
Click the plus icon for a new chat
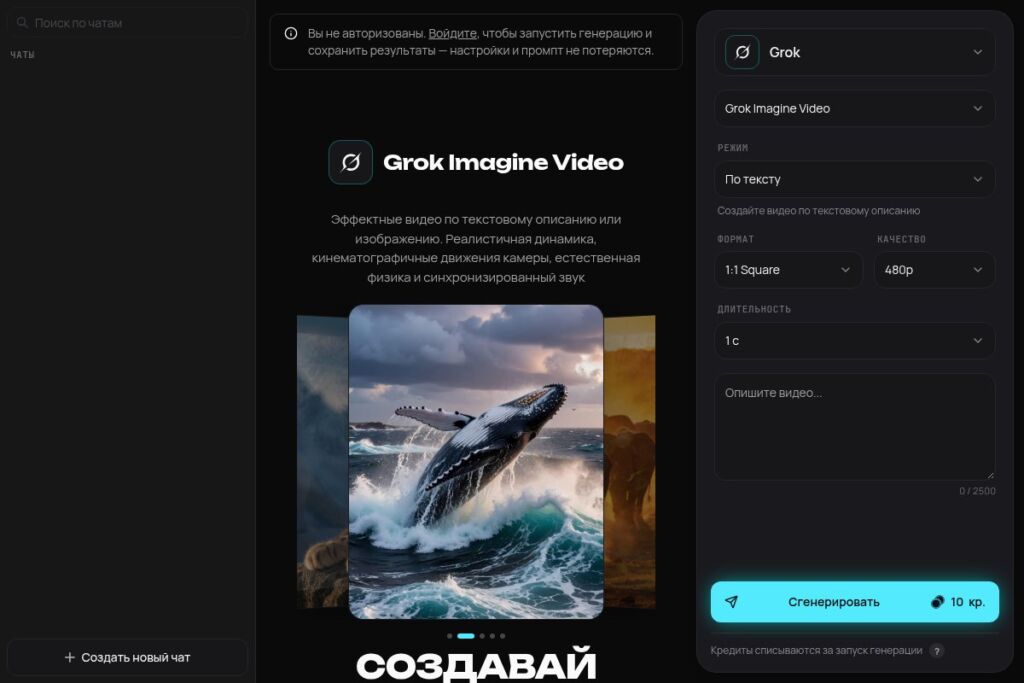[70, 658]
